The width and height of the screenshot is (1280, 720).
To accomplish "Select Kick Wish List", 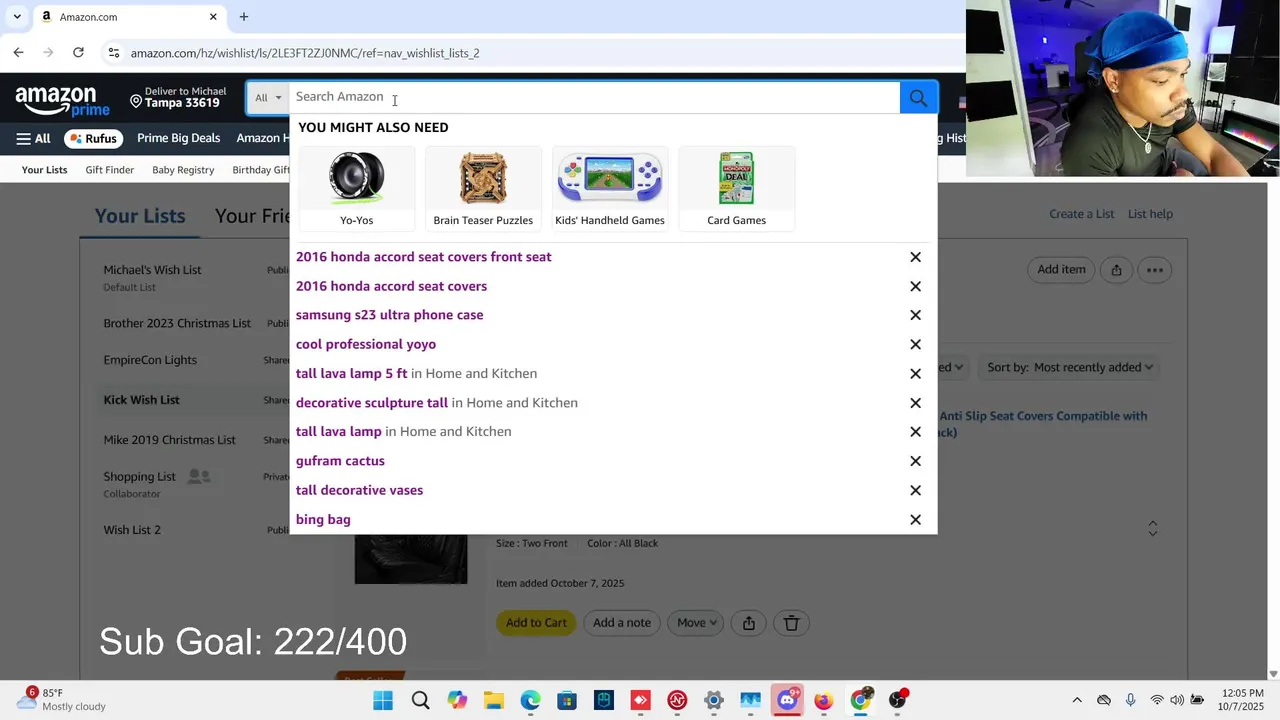I will pos(141,400).
